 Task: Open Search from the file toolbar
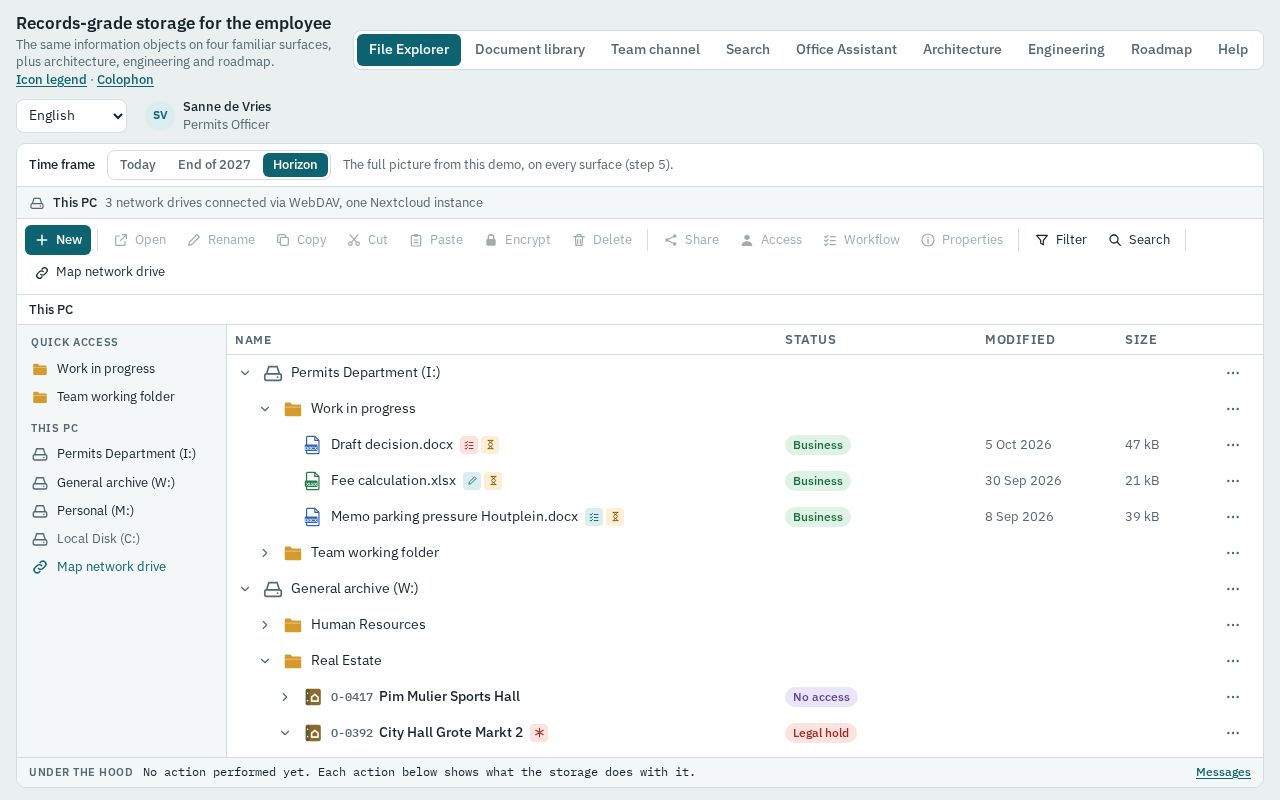[1139, 240]
